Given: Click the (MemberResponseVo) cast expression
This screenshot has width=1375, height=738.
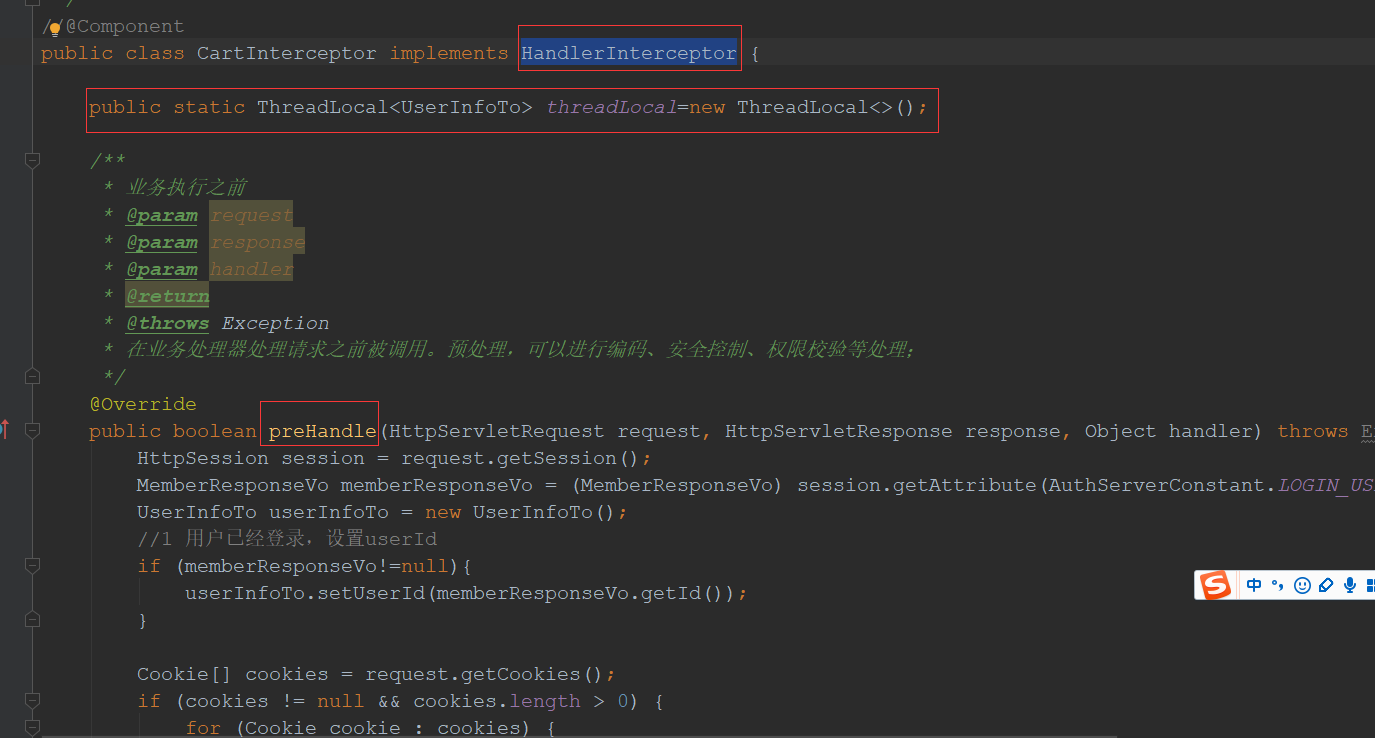Looking at the screenshot, I should [x=678, y=485].
